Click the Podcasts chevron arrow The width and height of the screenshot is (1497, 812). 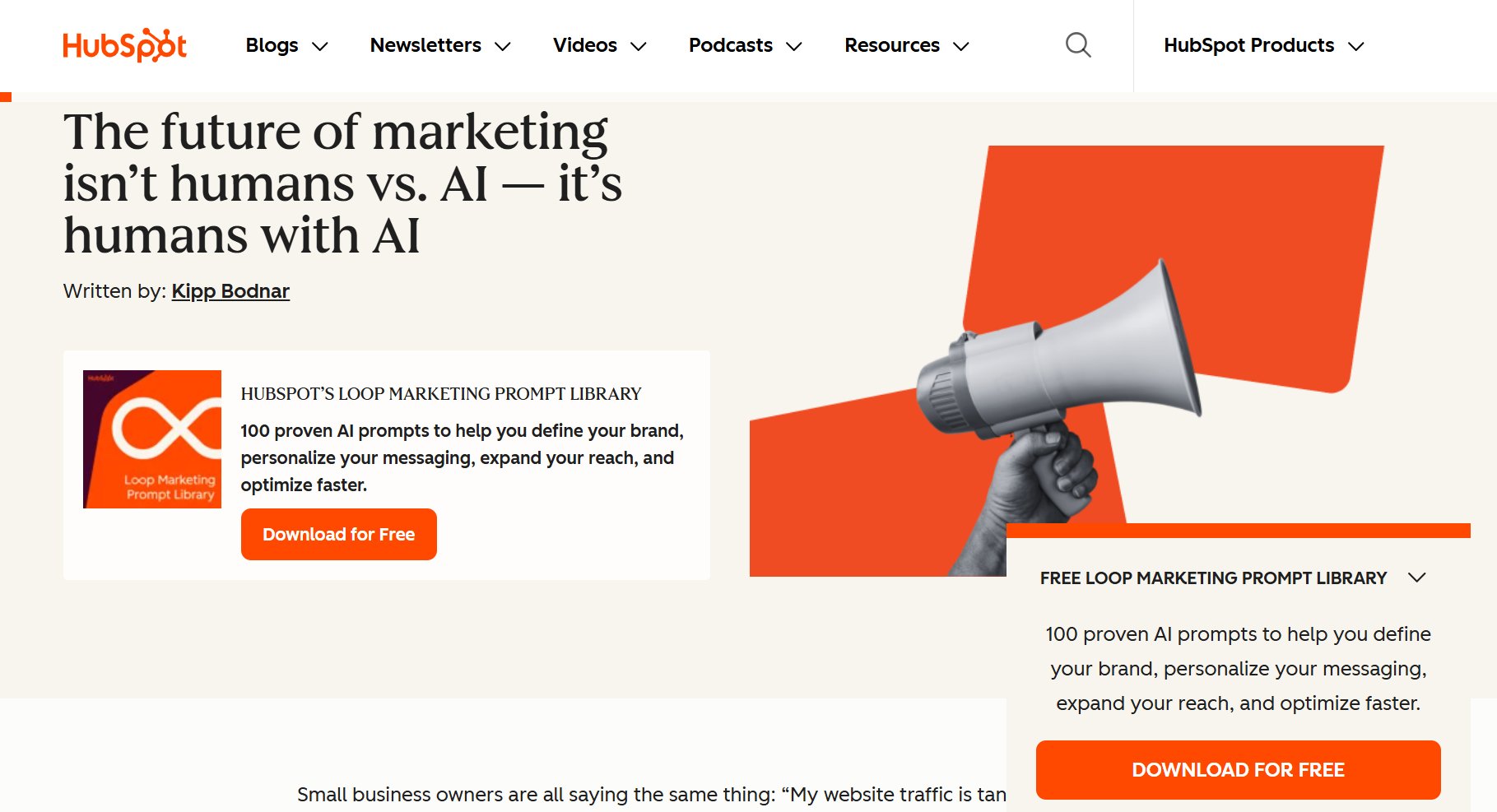coord(794,47)
